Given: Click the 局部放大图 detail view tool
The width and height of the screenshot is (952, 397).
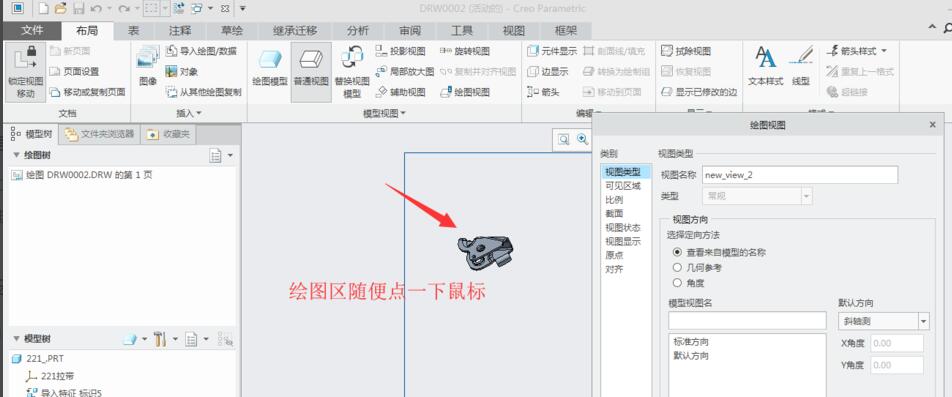Looking at the screenshot, I should pyautogui.click(x=404, y=72).
